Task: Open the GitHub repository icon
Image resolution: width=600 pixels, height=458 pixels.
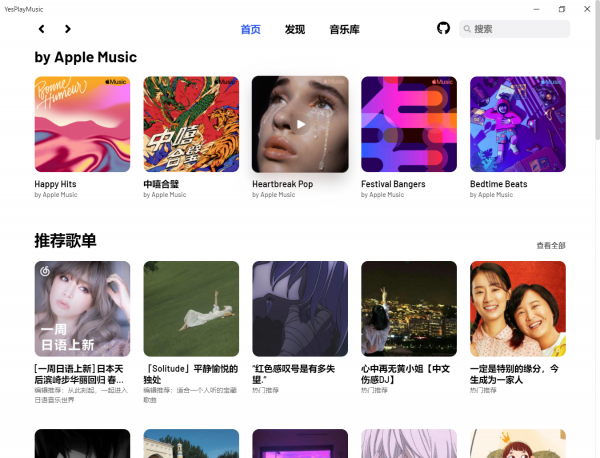Action: click(443, 28)
